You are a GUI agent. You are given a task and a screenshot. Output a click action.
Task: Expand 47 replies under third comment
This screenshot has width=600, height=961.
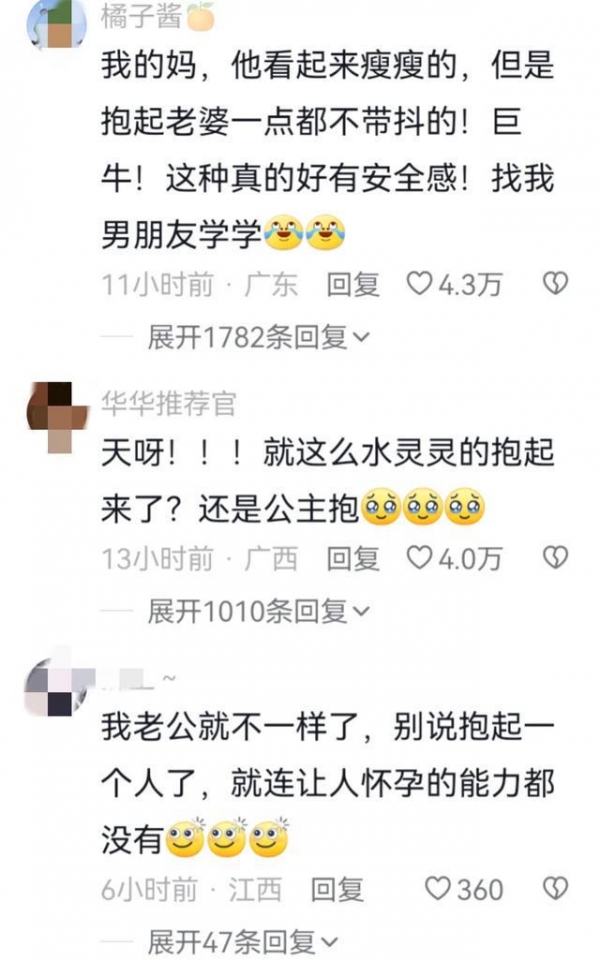pyautogui.click(x=243, y=942)
